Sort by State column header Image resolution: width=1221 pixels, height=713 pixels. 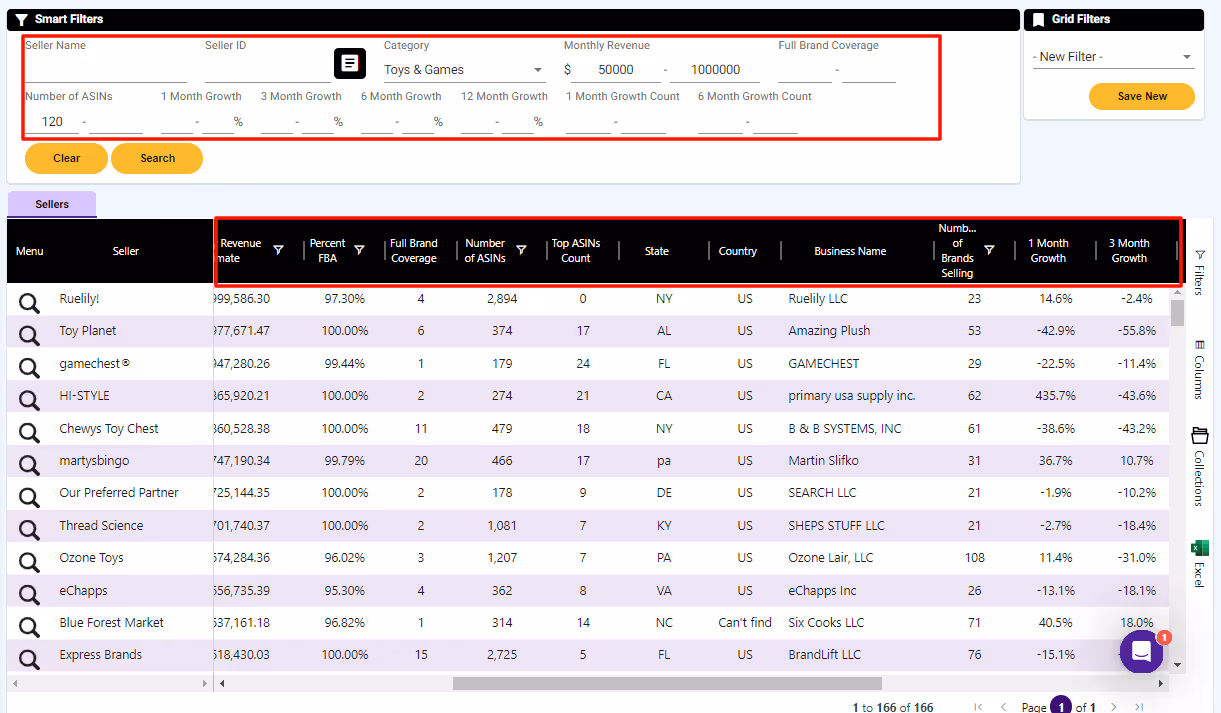(657, 251)
